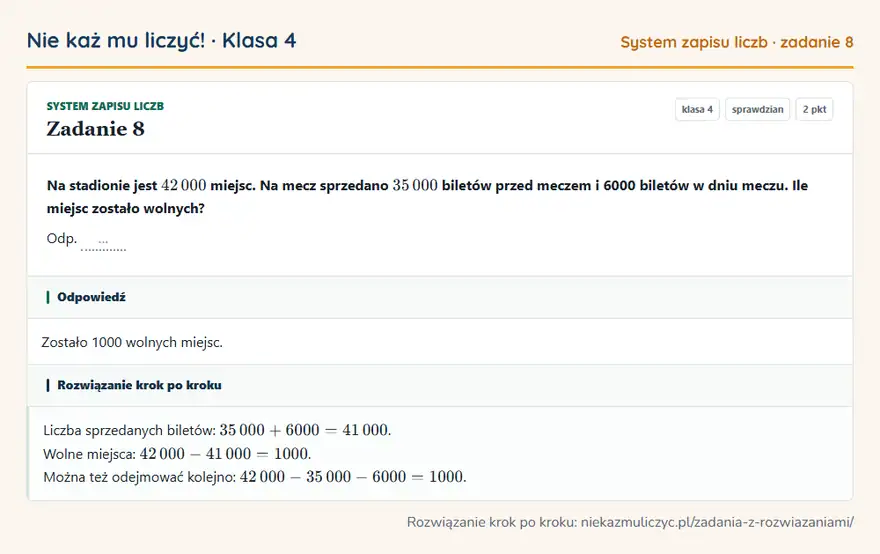Select the 'klasa 4' tag
Viewport: 880px width, 554px height.
697,109
